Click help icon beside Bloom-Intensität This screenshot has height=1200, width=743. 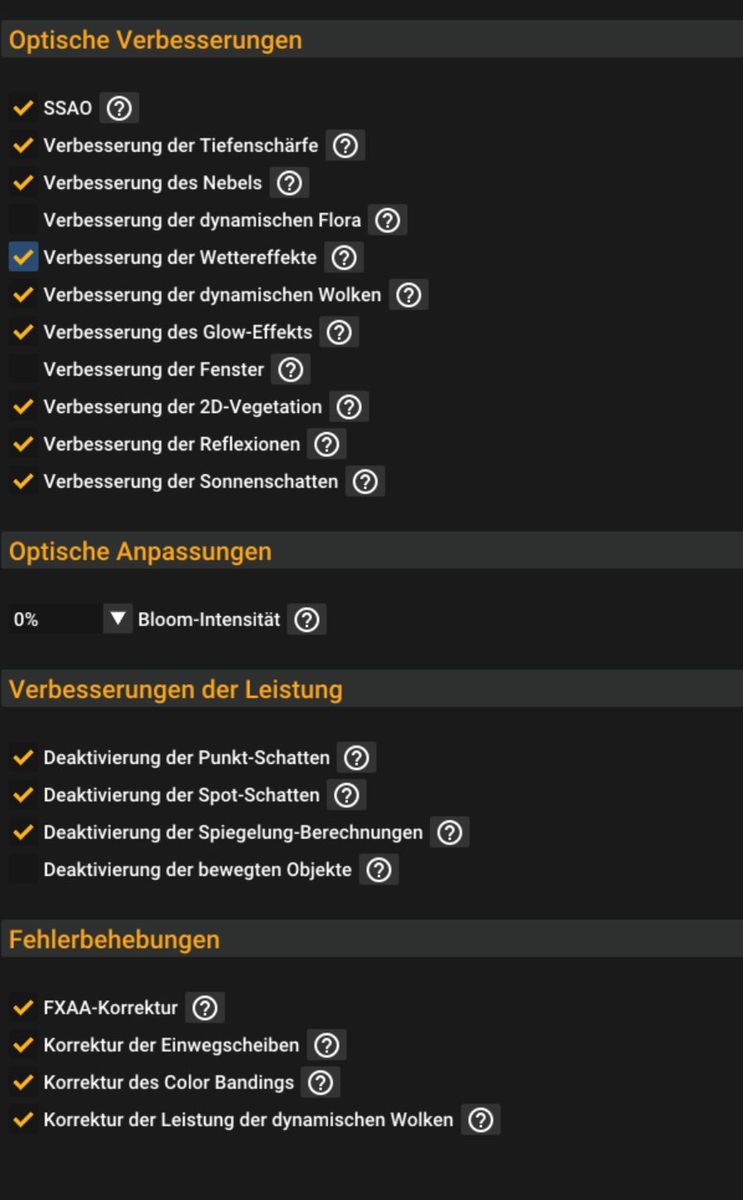[307, 620]
